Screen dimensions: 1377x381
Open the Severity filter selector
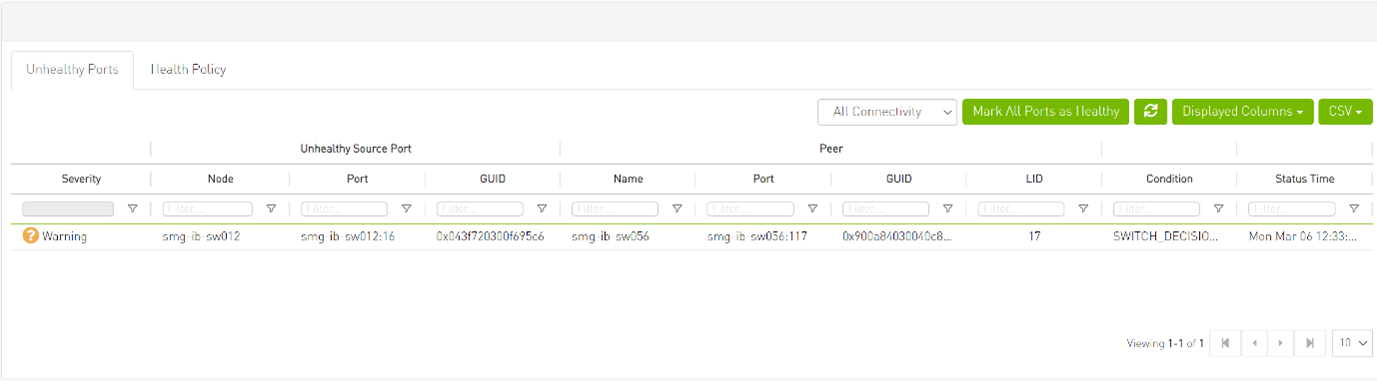pos(68,209)
